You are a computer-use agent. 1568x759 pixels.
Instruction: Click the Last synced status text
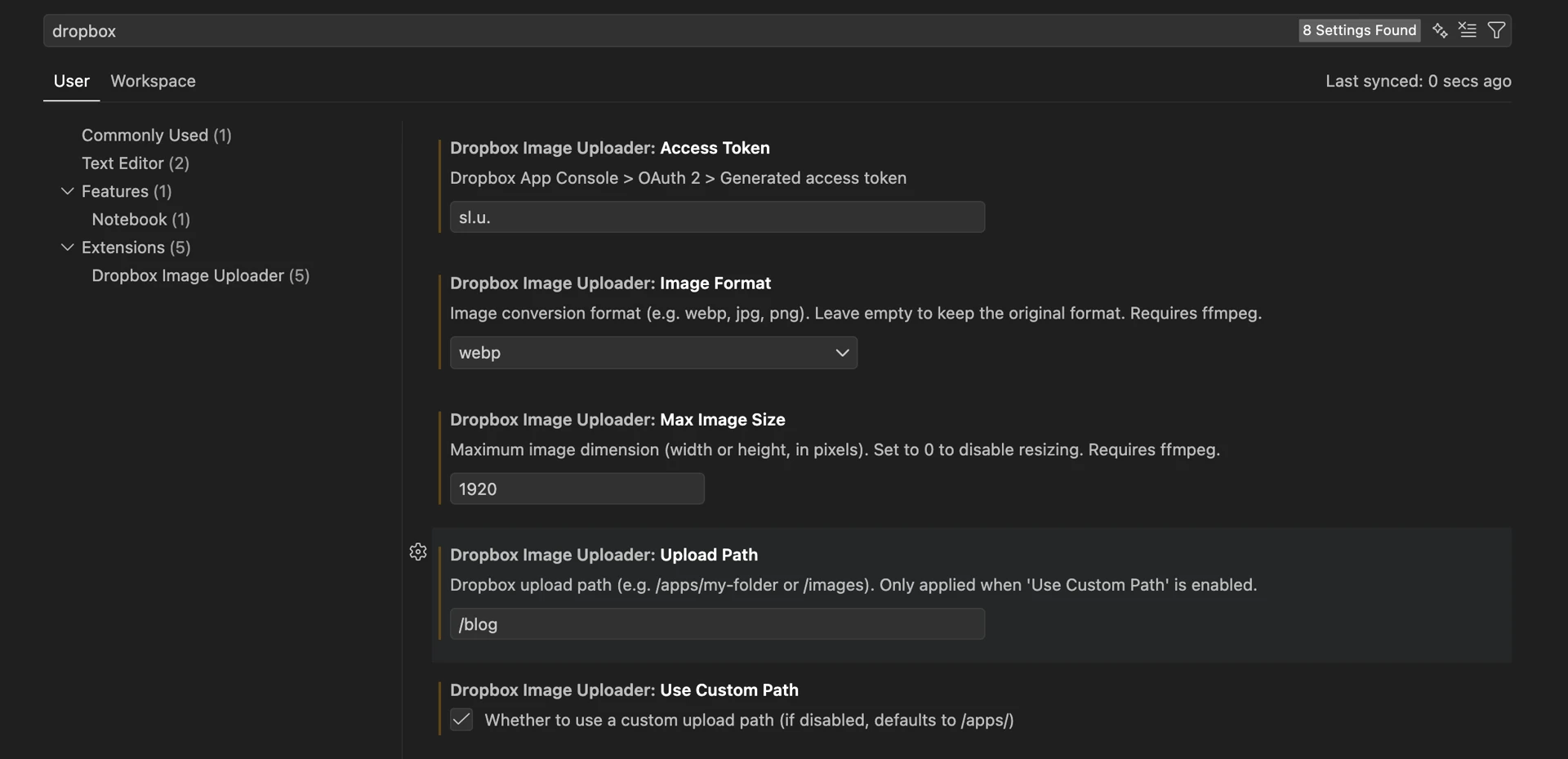(x=1418, y=81)
